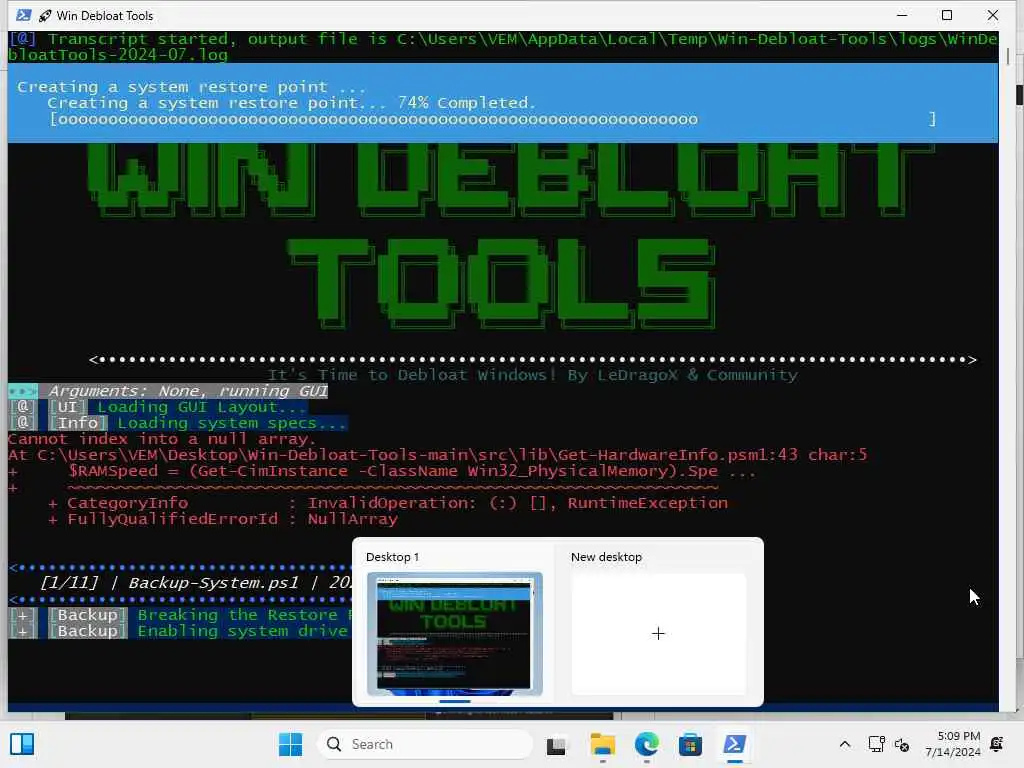
Task: Open Microsoft Store from the taskbar
Action: (690, 744)
